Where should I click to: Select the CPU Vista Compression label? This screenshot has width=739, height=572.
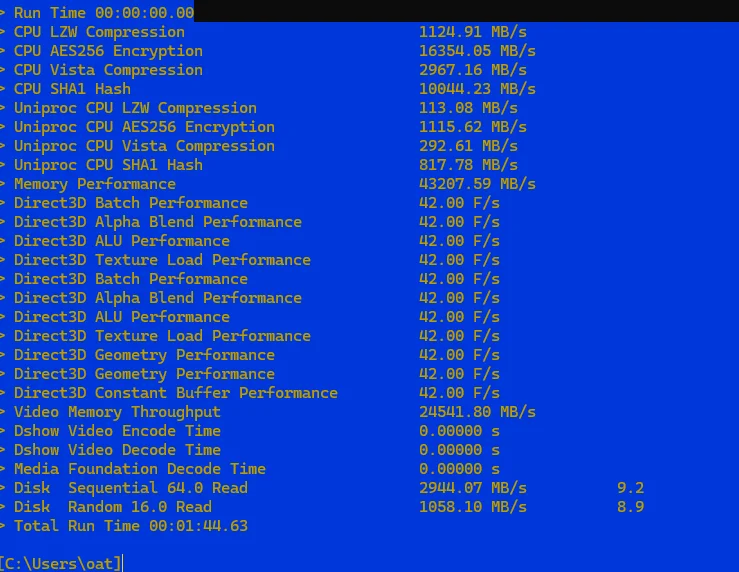(x=108, y=70)
